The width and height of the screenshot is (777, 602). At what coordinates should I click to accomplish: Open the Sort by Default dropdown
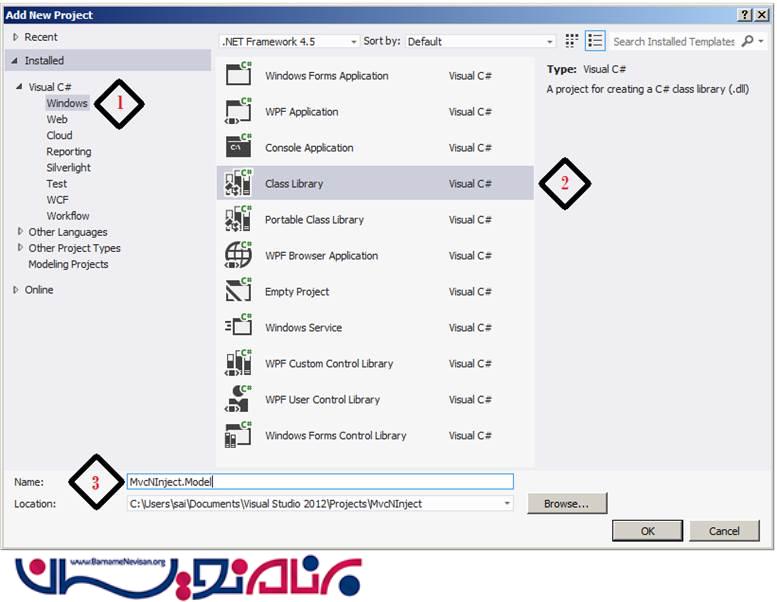click(480, 42)
